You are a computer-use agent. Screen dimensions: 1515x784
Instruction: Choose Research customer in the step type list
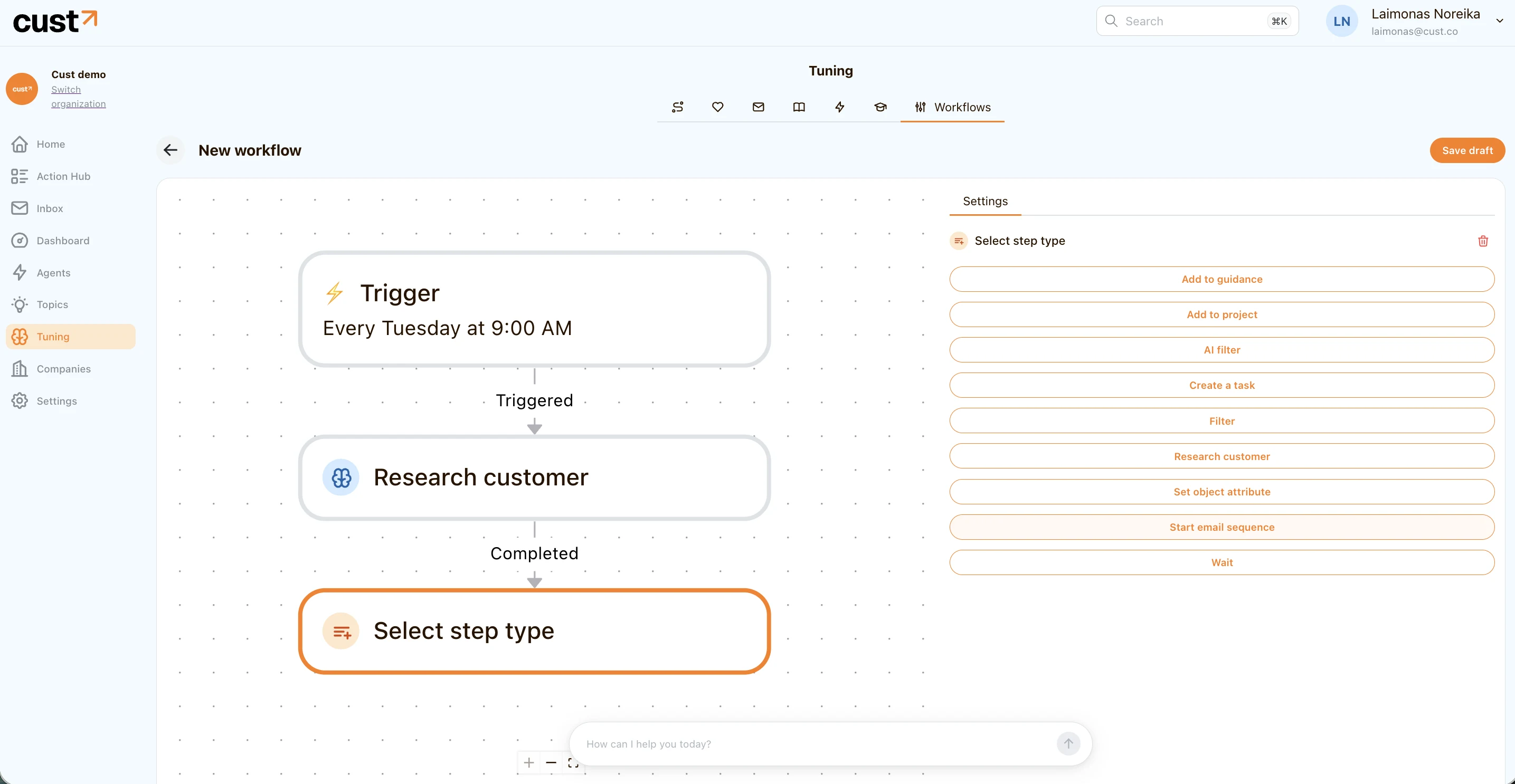tap(1222, 457)
